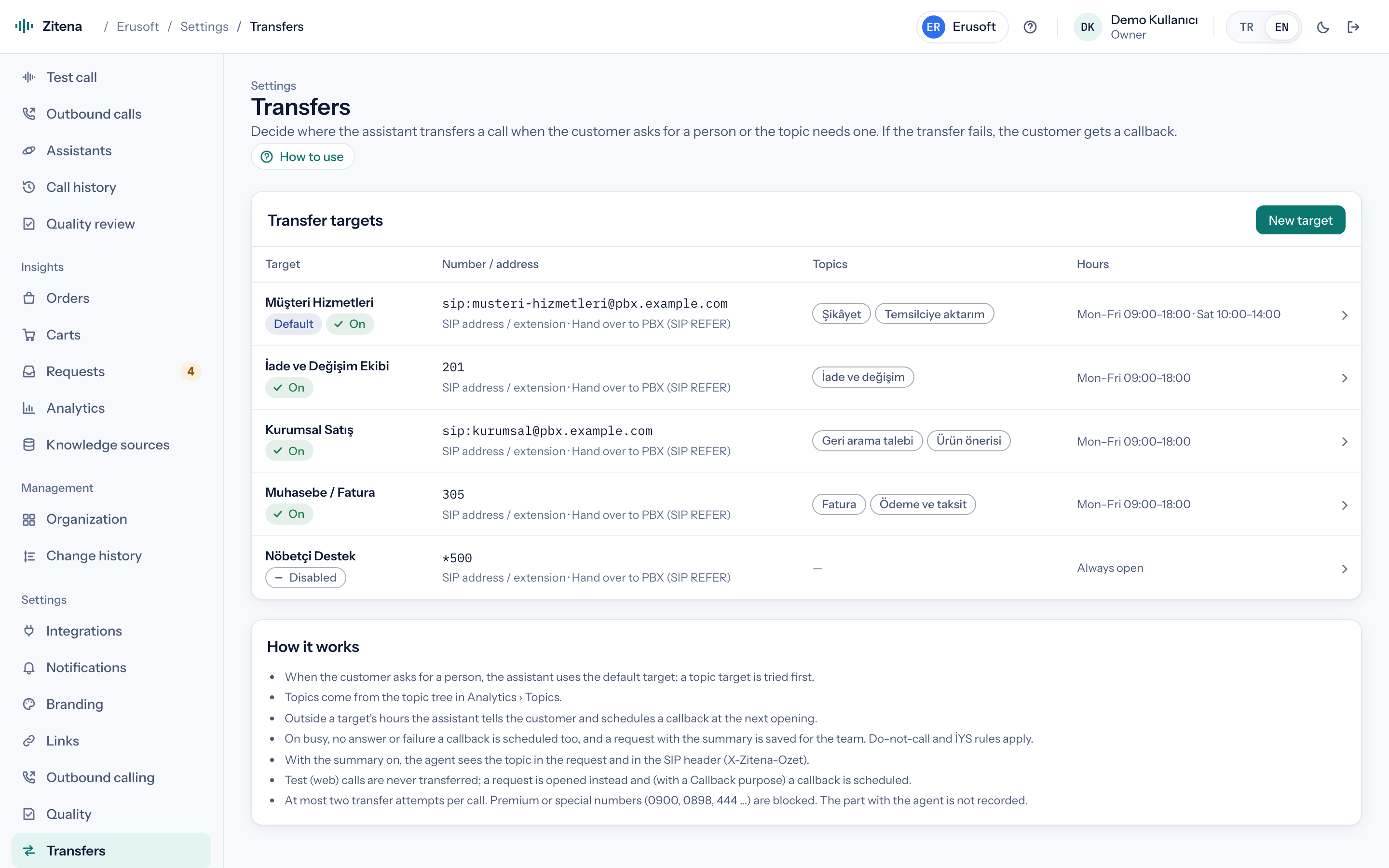This screenshot has height=868, width=1389.
Task: Click the Branding palette icon
Action: pos(29,705)
